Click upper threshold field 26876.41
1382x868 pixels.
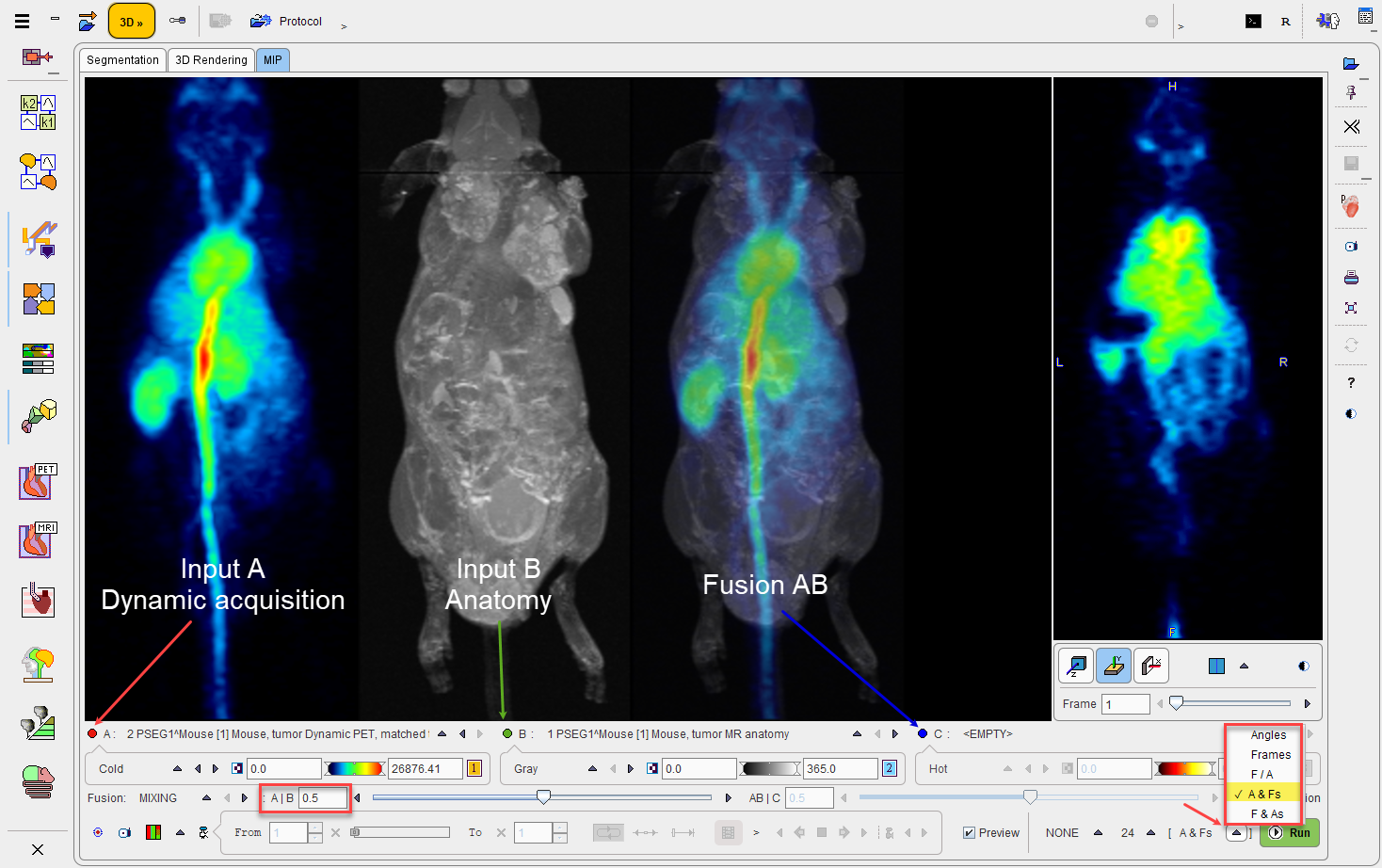(x=426, y=769)
